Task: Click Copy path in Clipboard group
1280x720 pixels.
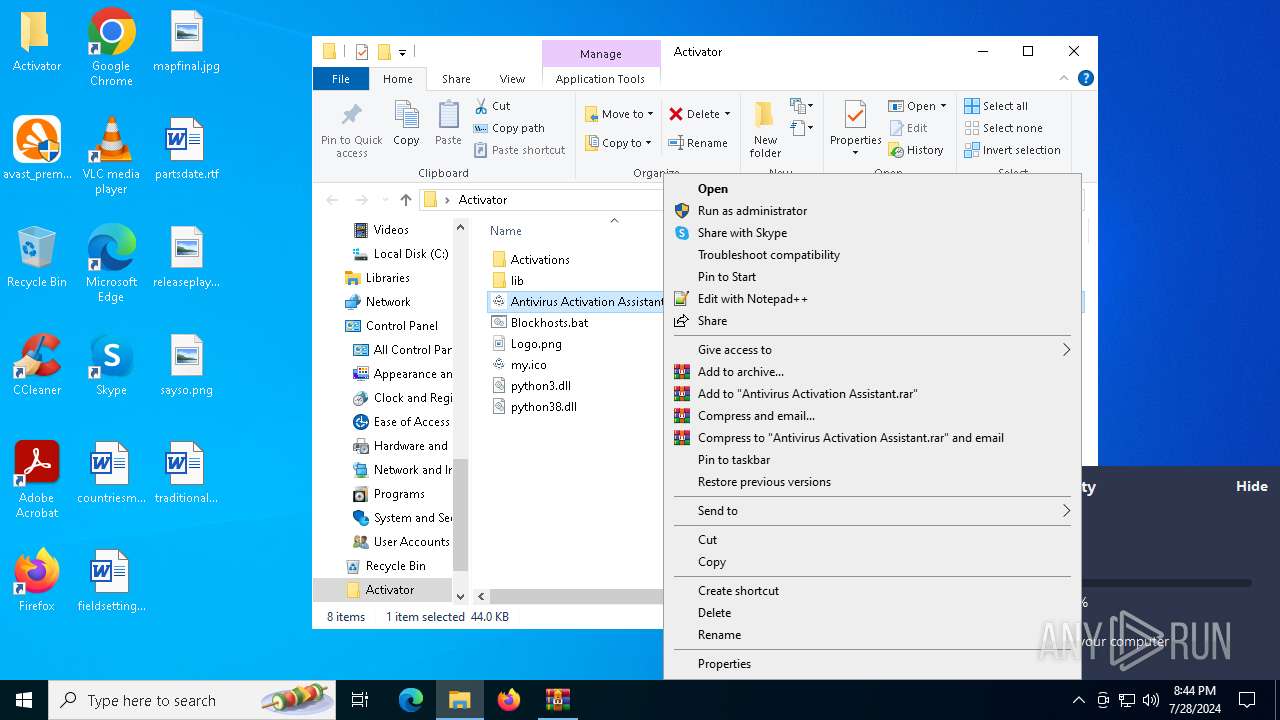Action: pyautogui.click(x=509, y=128)
